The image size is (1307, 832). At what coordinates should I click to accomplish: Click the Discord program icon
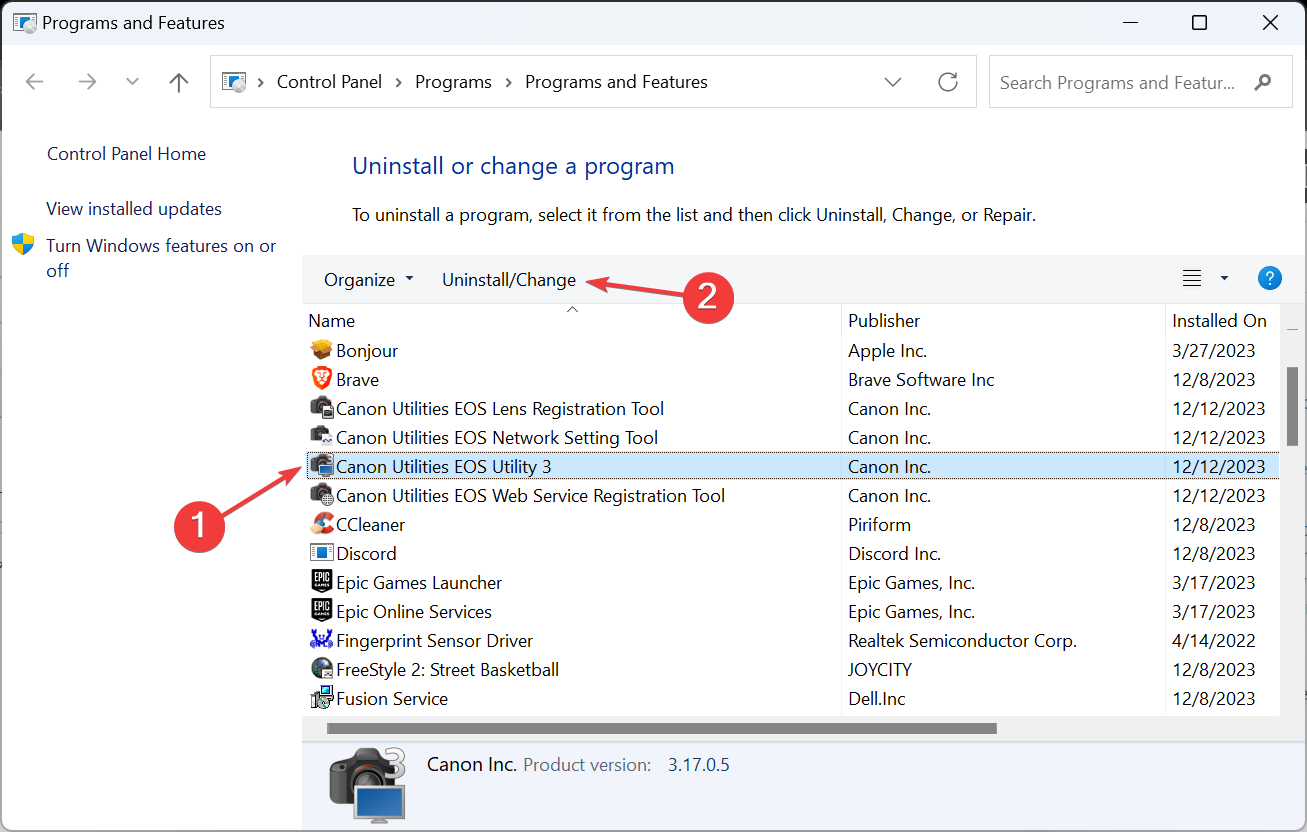pos(321,553)
